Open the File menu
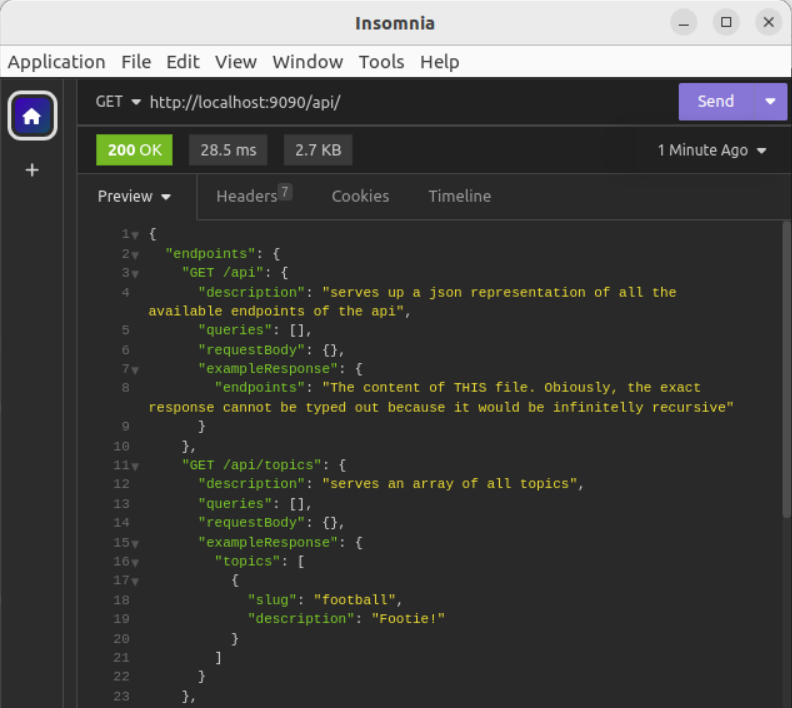792x708 pixels. coord(136,62)
